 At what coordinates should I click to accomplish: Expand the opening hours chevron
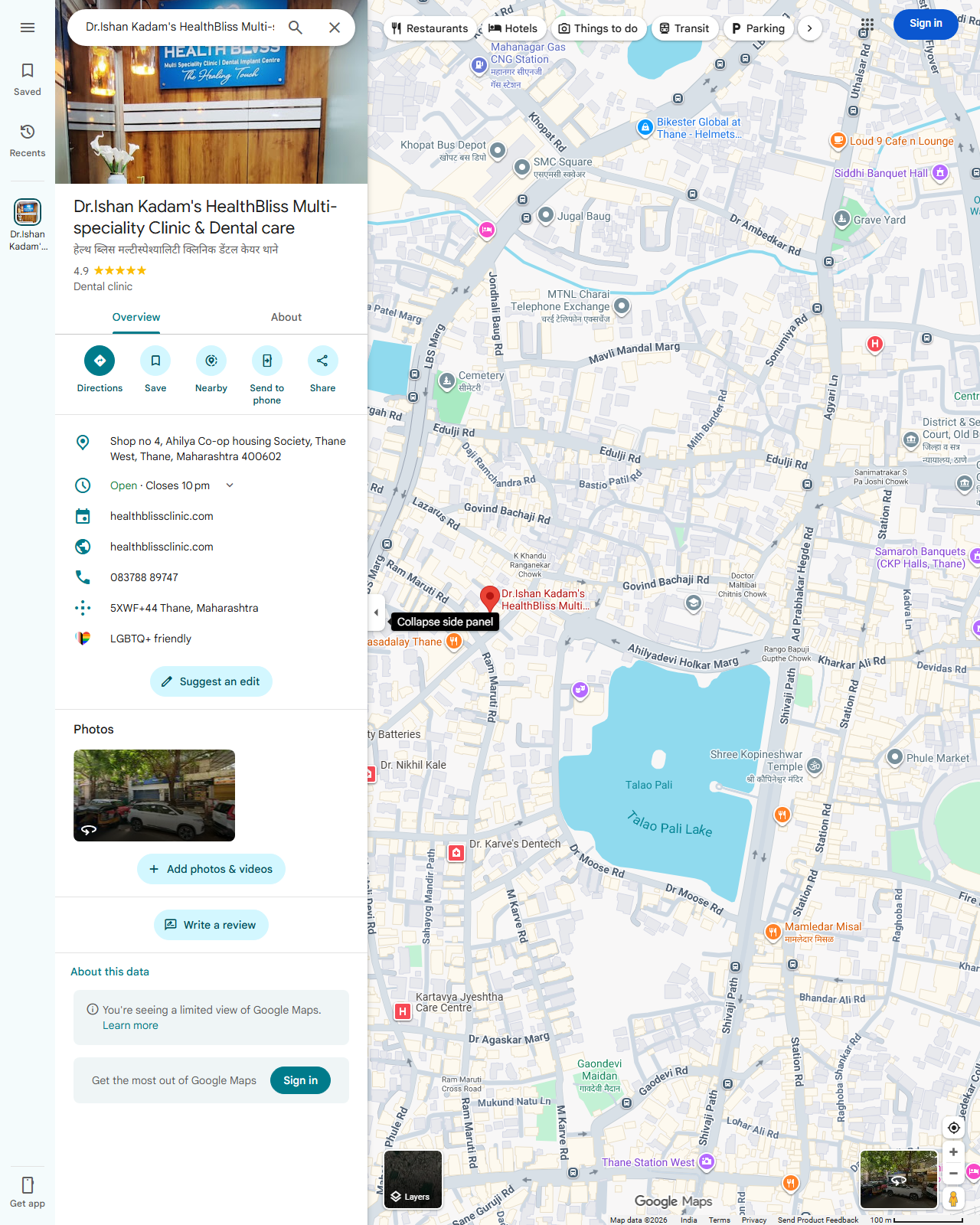point(230,485)
